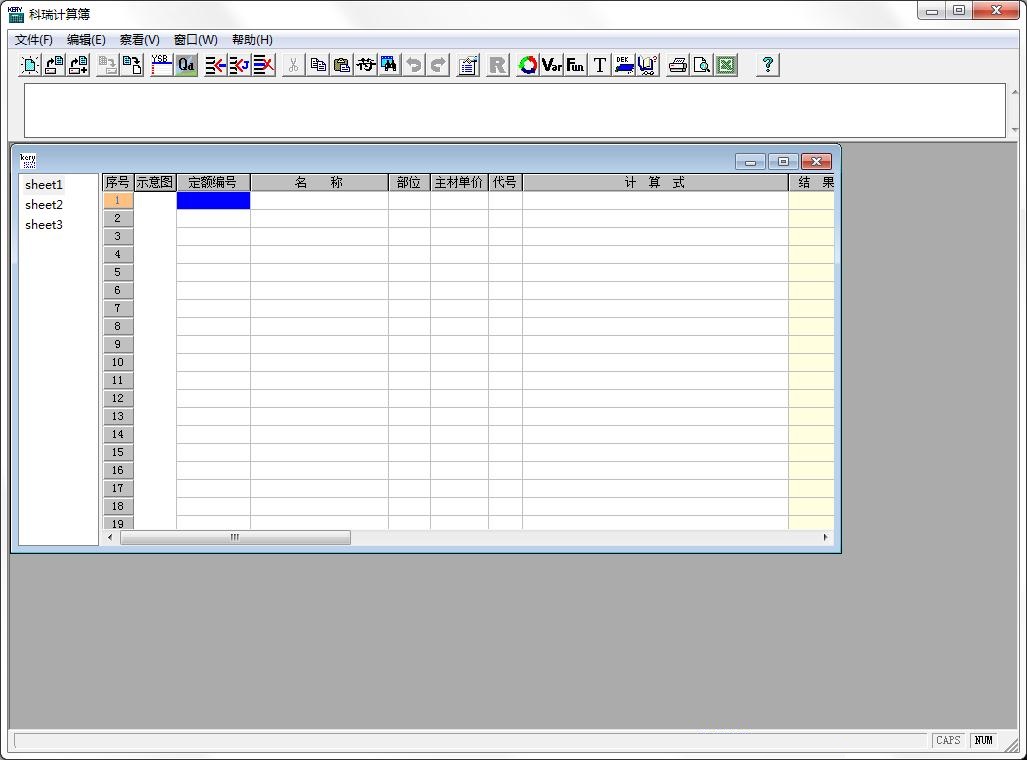The width and height of the screenshot is (1027, 760).
Task: Open the 文件(F) menu
Action: coord(34,40)
